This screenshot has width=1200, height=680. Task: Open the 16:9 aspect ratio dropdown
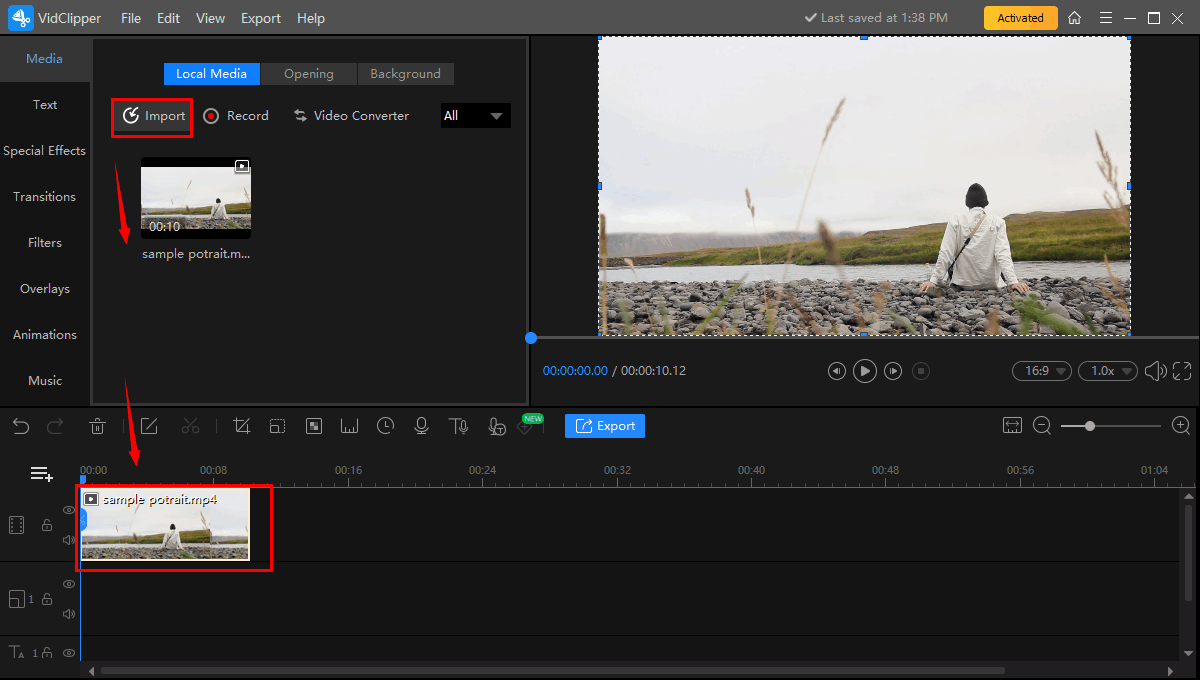[1041, 371]
